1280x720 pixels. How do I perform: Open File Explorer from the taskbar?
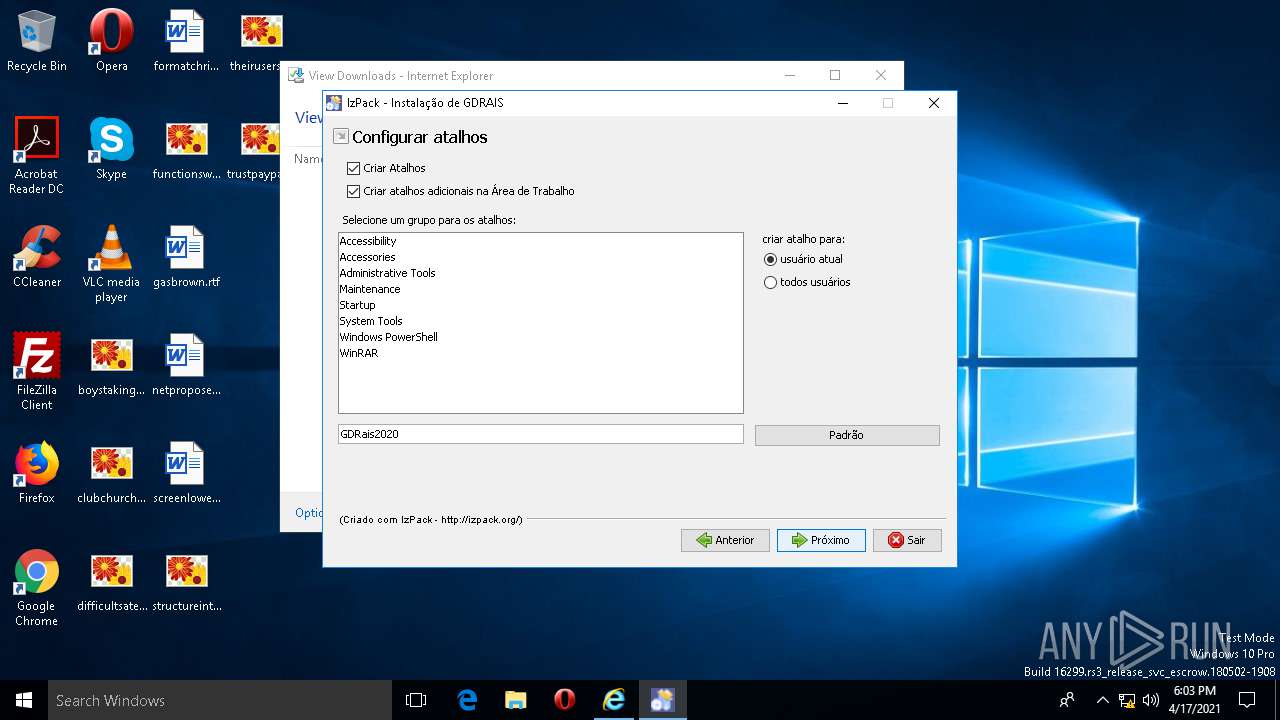coord(515,700)
